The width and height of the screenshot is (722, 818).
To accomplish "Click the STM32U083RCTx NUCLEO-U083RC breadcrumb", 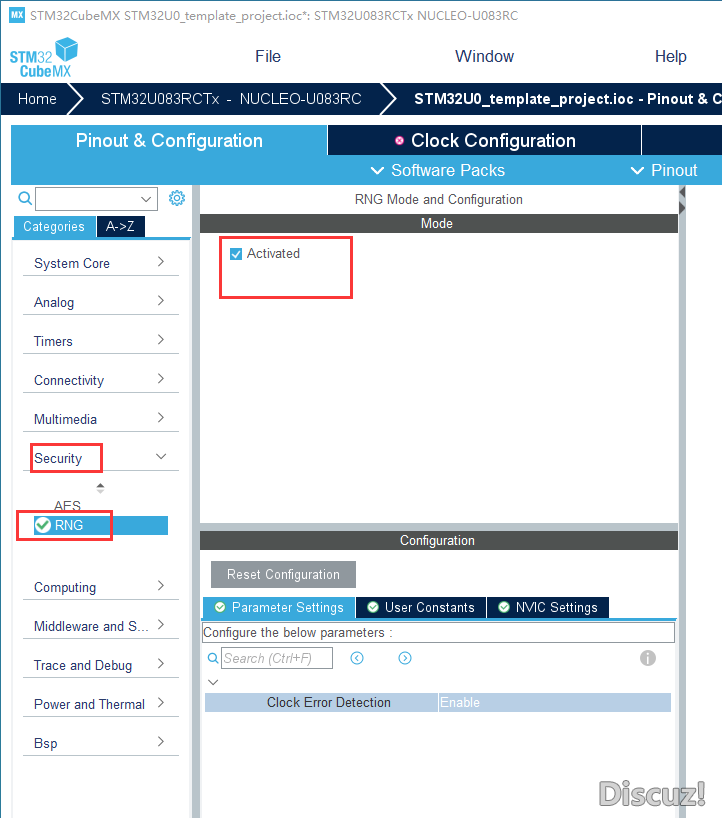I will pyautogui.click(x=231, y=99).
